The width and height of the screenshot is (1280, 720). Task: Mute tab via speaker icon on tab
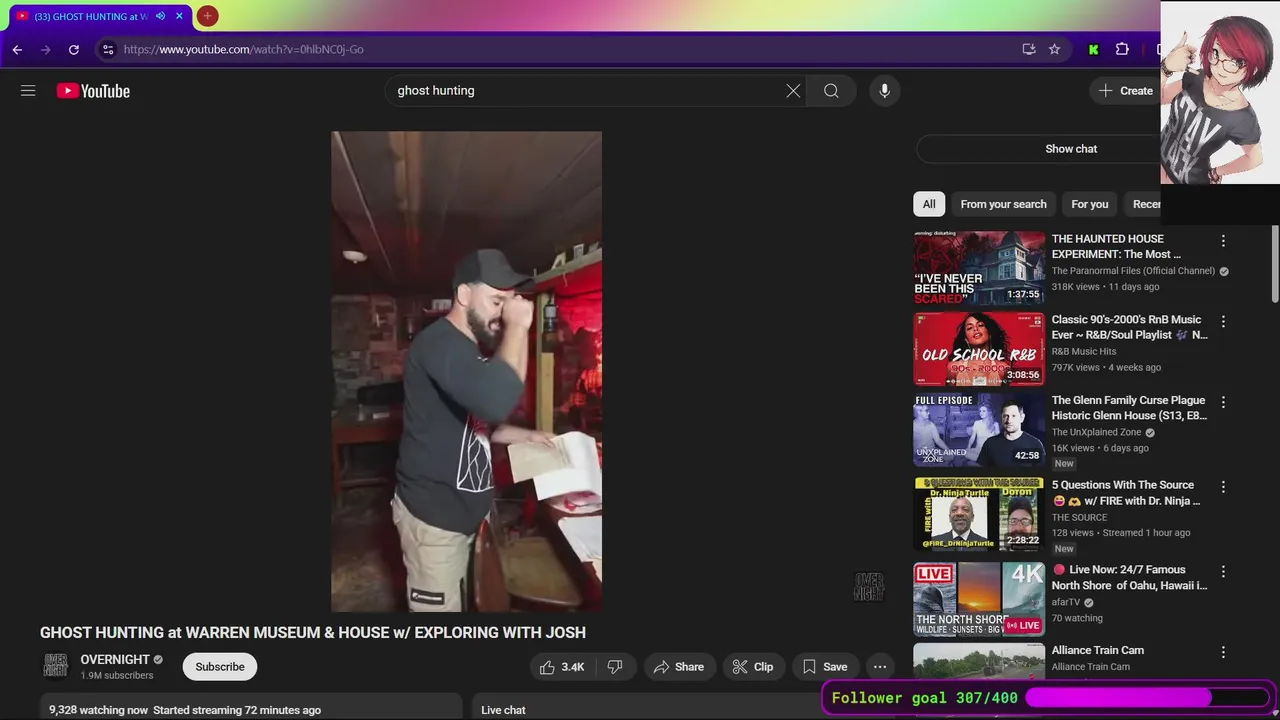click(160, 16)
